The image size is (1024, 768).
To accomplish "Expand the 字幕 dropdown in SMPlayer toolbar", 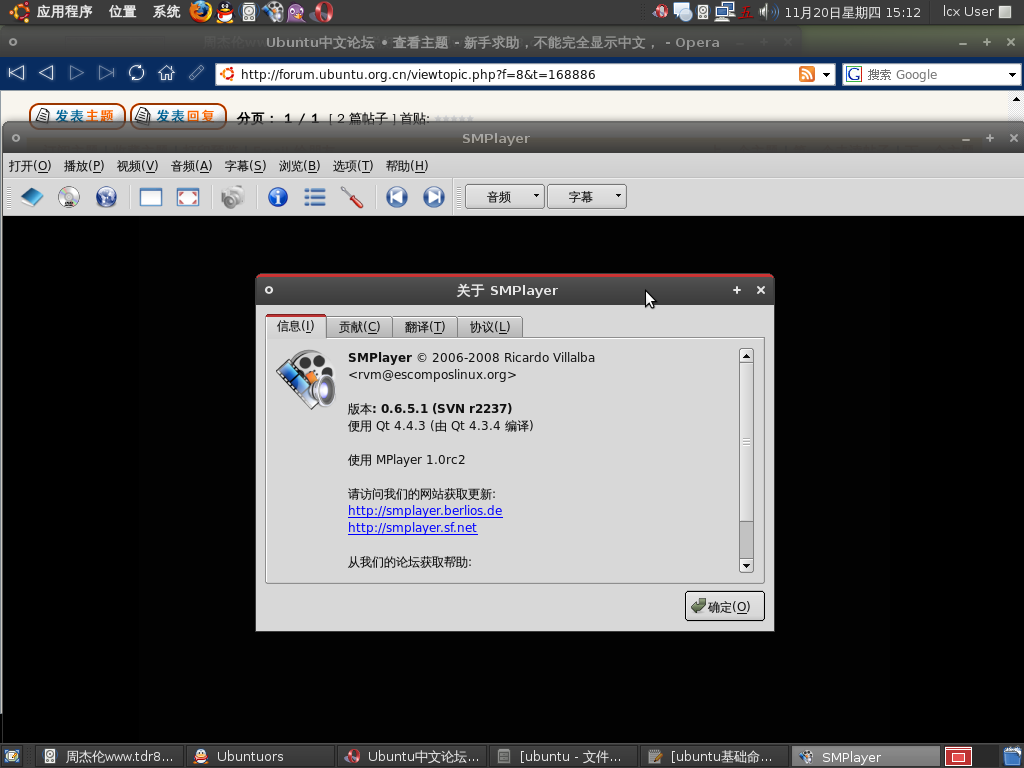I will (586, 197).
